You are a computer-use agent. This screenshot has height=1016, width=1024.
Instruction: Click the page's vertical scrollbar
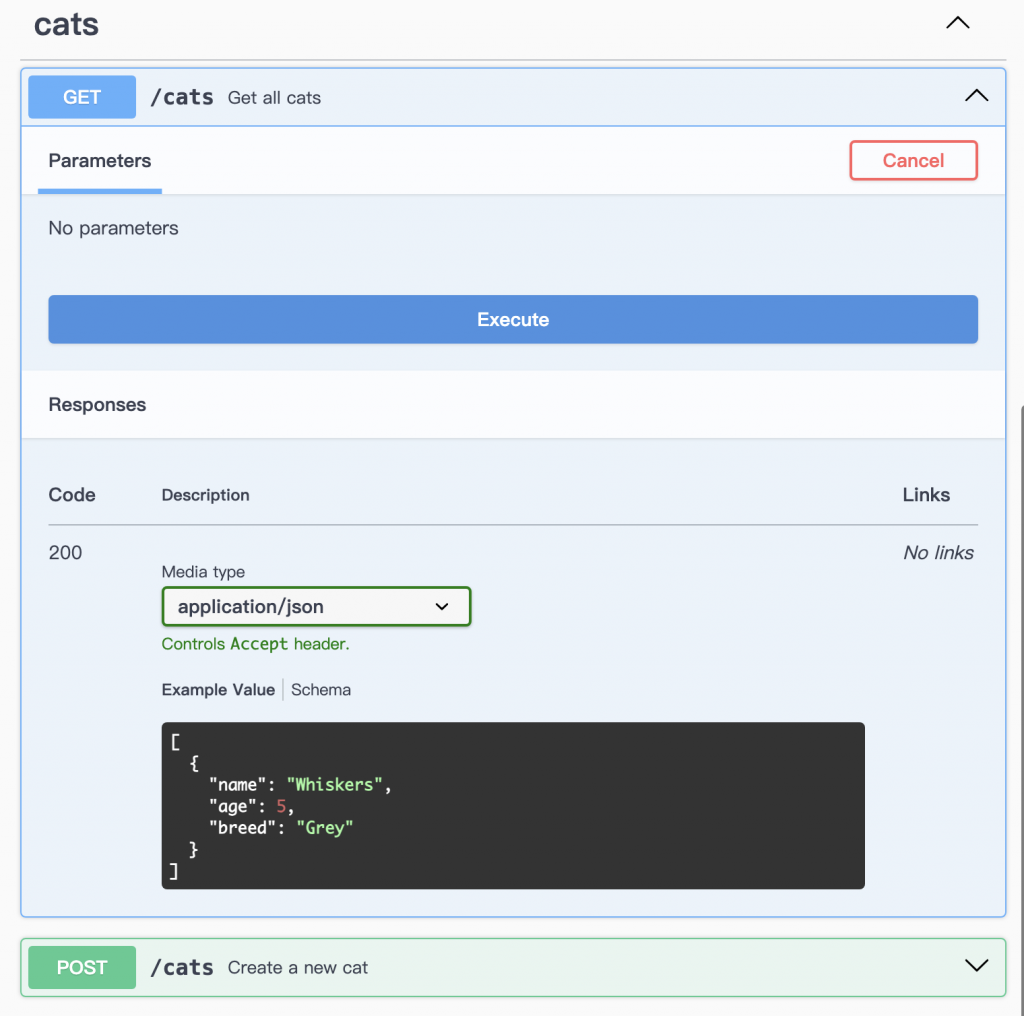[x=1021, y=700]
